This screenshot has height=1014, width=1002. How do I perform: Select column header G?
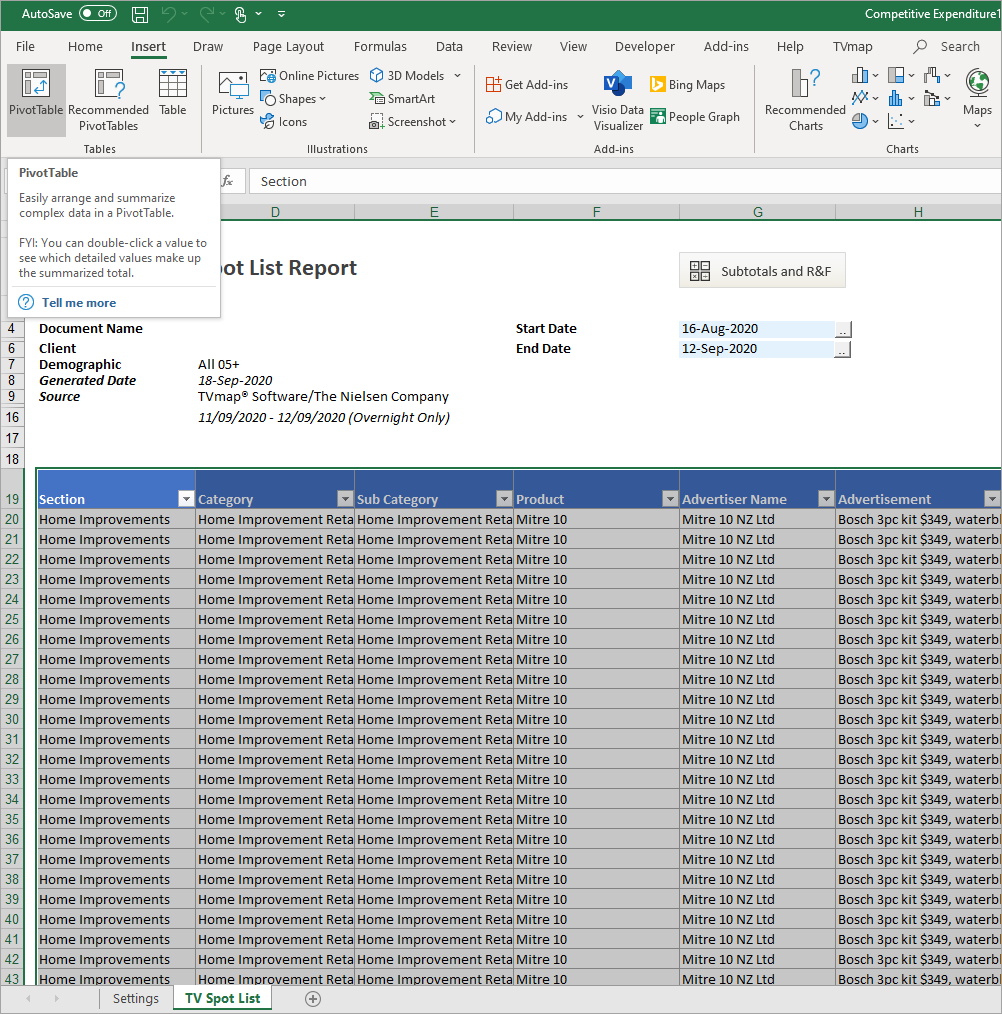pyautogui.click(x=757, y=212)
